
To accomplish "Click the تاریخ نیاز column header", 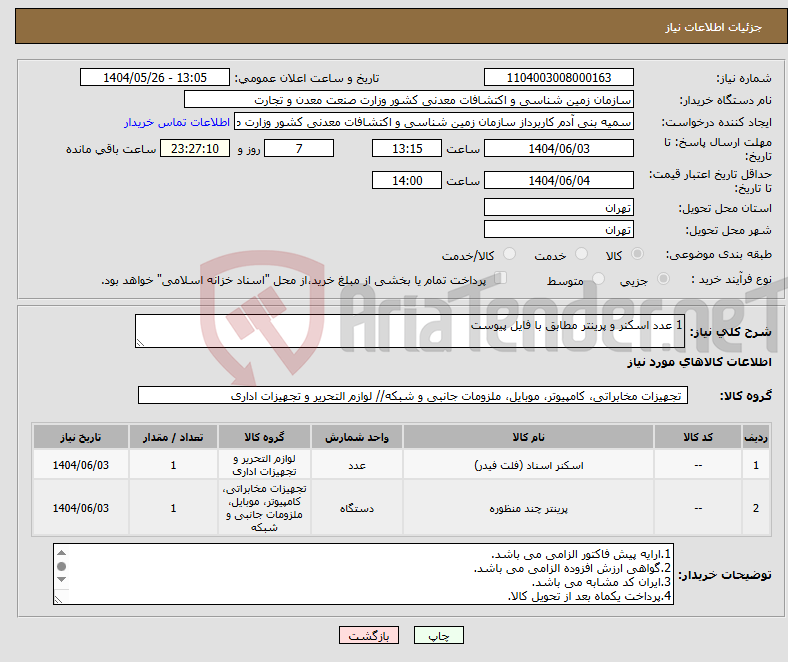I will click(81, 437).
